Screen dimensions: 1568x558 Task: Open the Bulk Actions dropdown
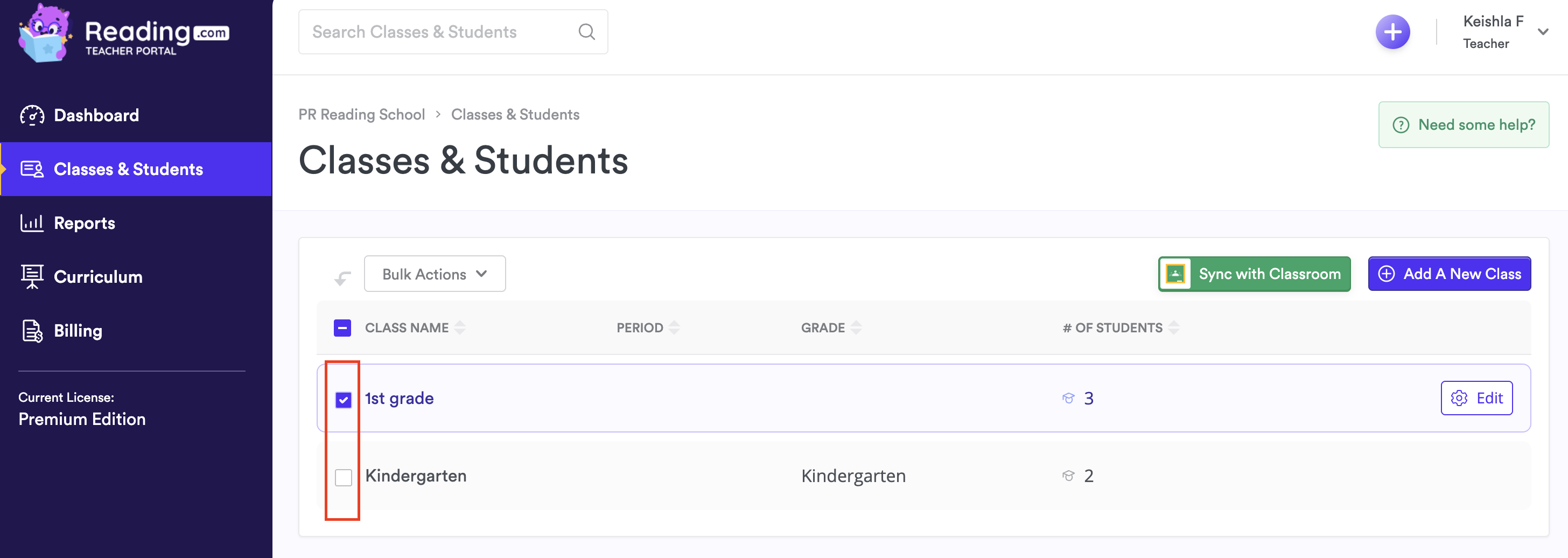pos(435,274)
